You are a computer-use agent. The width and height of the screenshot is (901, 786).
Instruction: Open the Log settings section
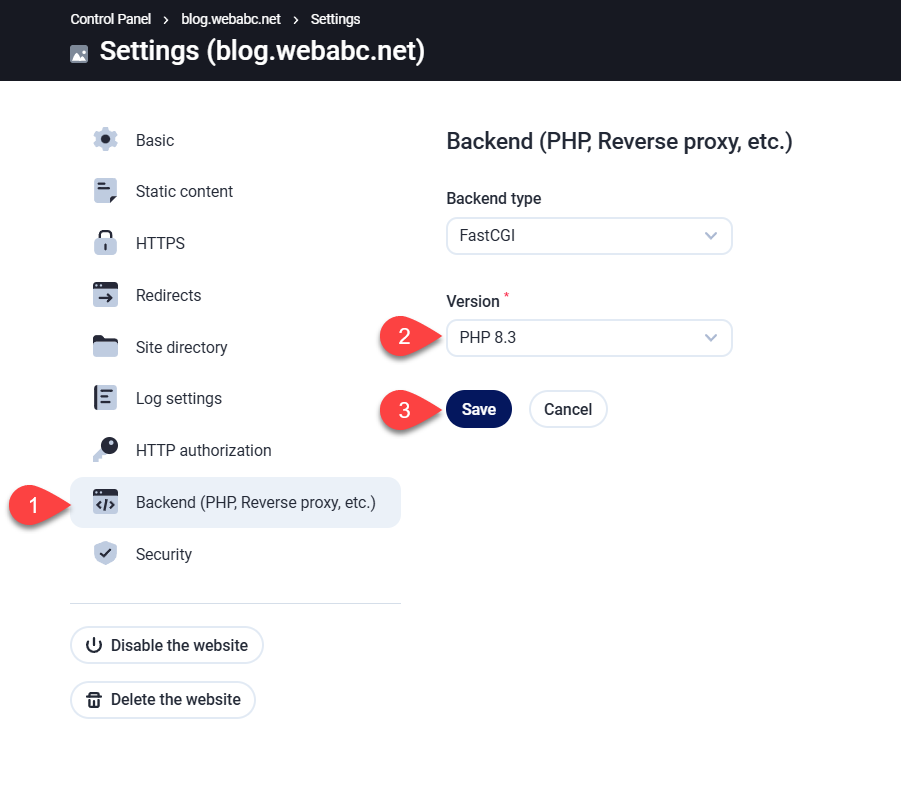[179, 398]
